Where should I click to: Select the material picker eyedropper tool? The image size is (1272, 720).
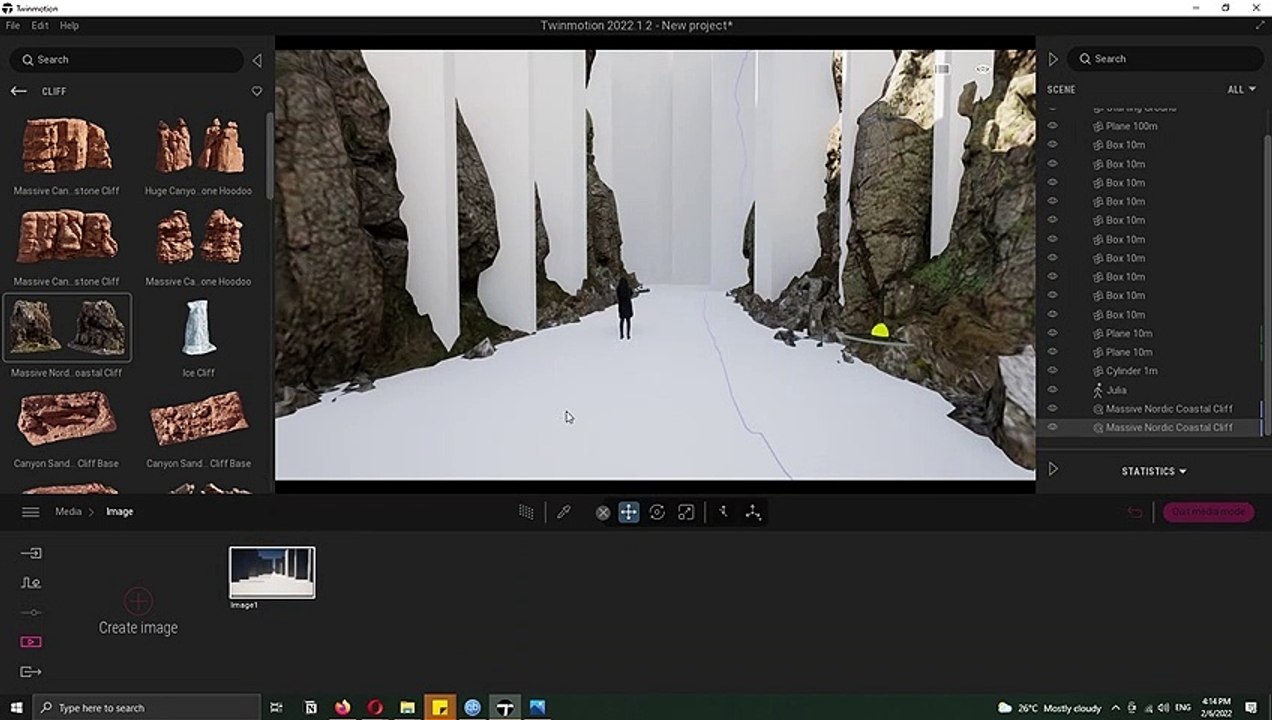click(x=564, y=512)
